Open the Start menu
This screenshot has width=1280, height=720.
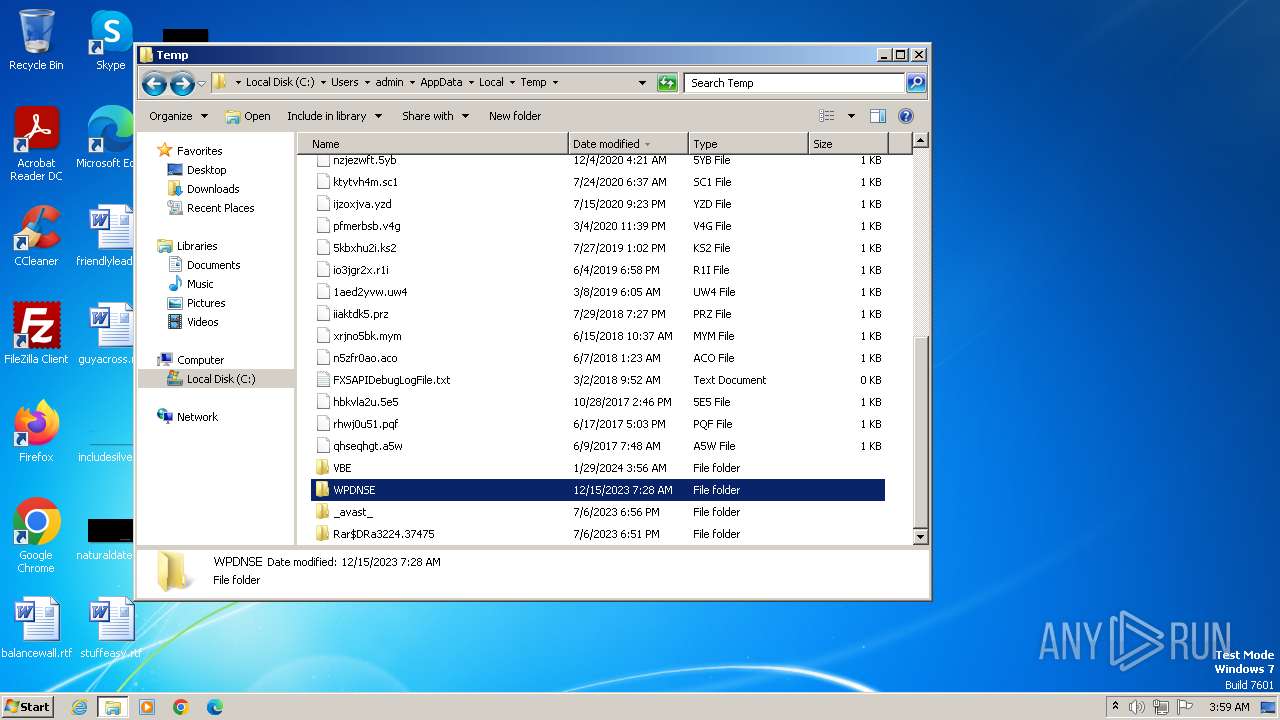tap(27, 706)
